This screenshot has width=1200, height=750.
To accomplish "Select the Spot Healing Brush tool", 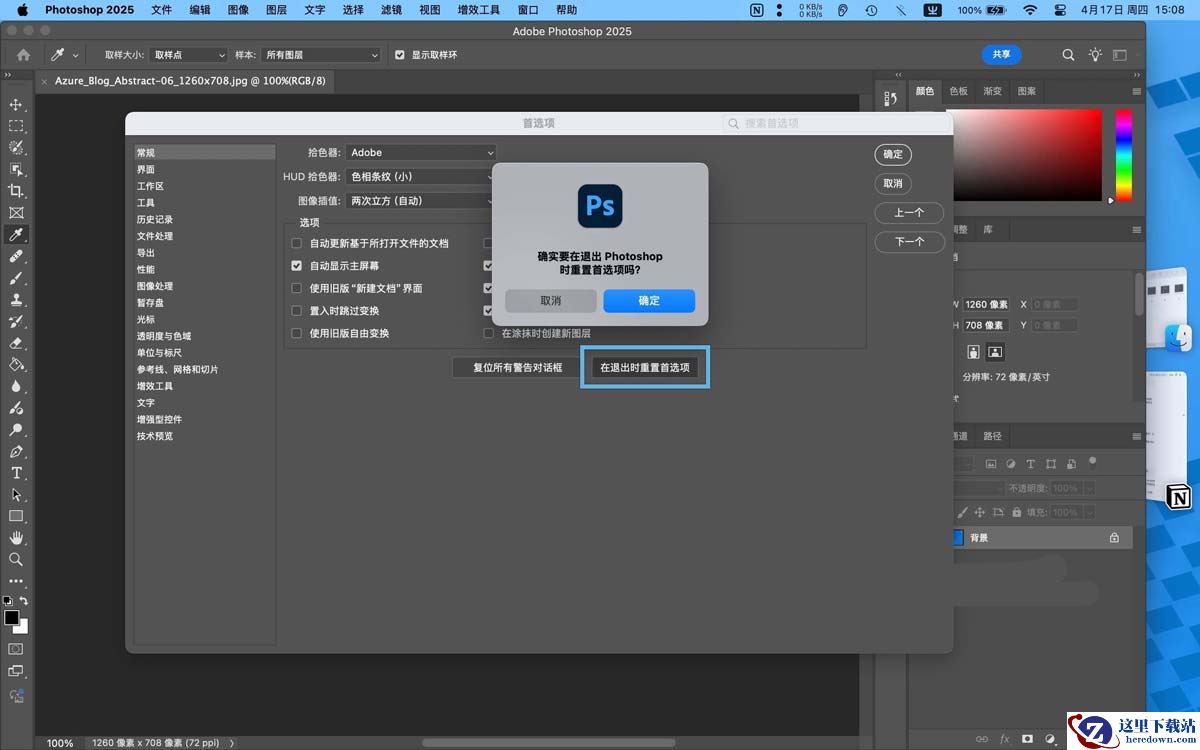I will coord(16,256).
